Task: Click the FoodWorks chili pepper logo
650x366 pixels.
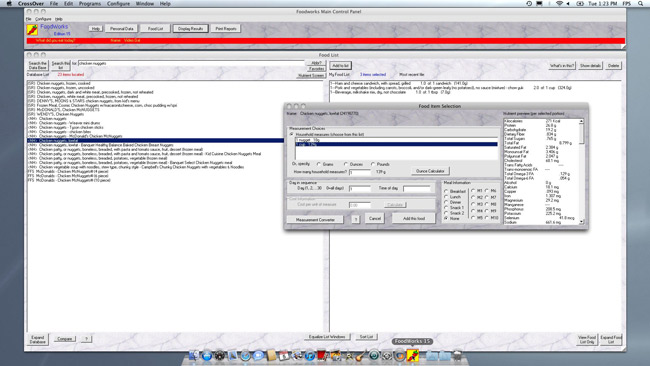Action: pos(32,29)
